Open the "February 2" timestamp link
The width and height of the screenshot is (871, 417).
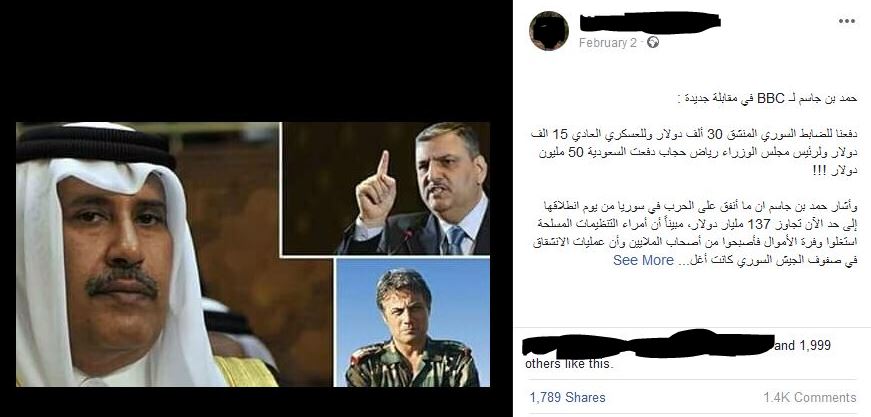(x=607, y=43)
